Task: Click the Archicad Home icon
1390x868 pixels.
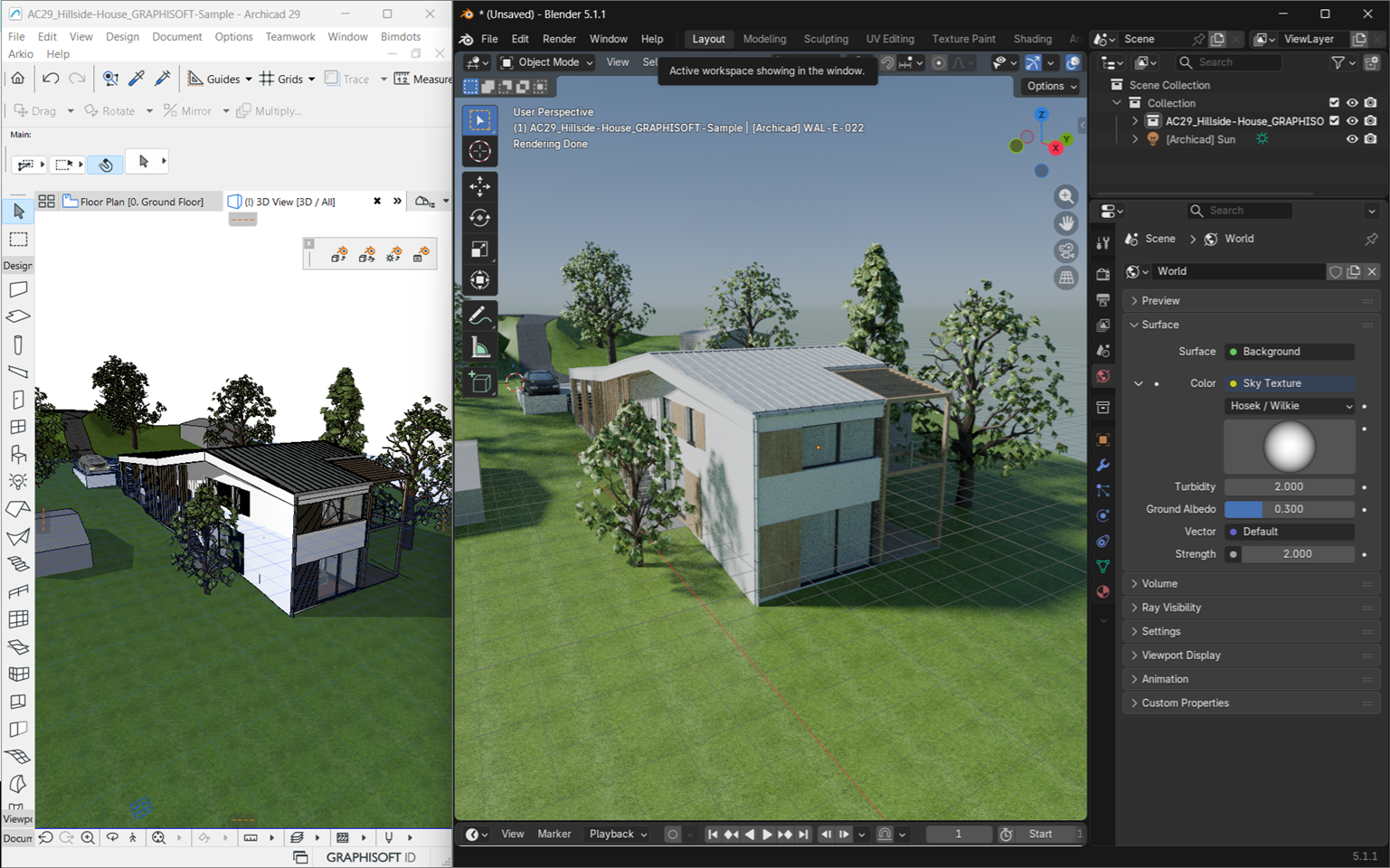Action: pyautogui.click(x=18, y=79)
